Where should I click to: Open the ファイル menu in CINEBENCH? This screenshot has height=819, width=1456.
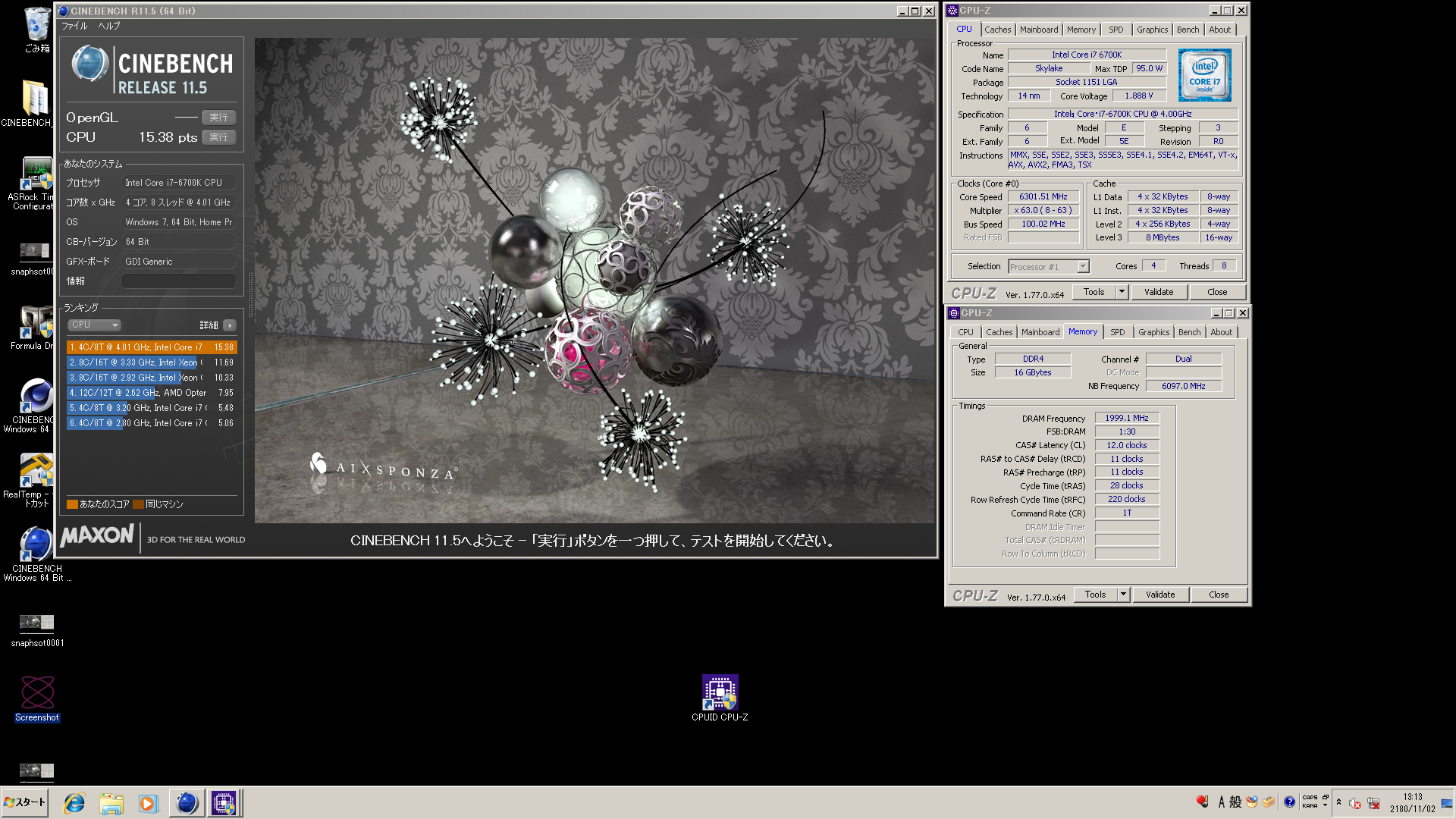coord(74,26)
